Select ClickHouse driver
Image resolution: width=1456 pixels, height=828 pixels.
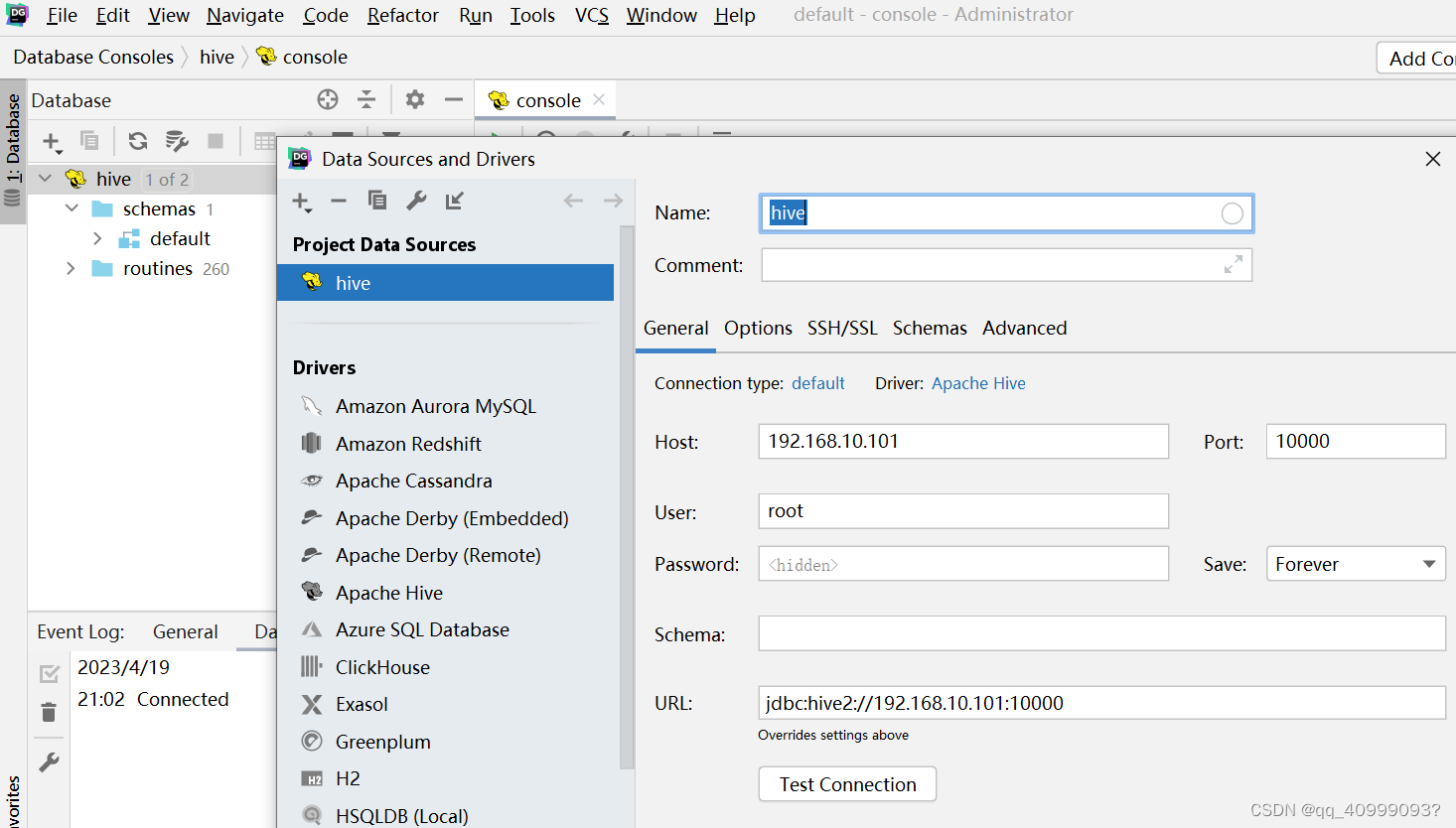(x=382, y=667)
